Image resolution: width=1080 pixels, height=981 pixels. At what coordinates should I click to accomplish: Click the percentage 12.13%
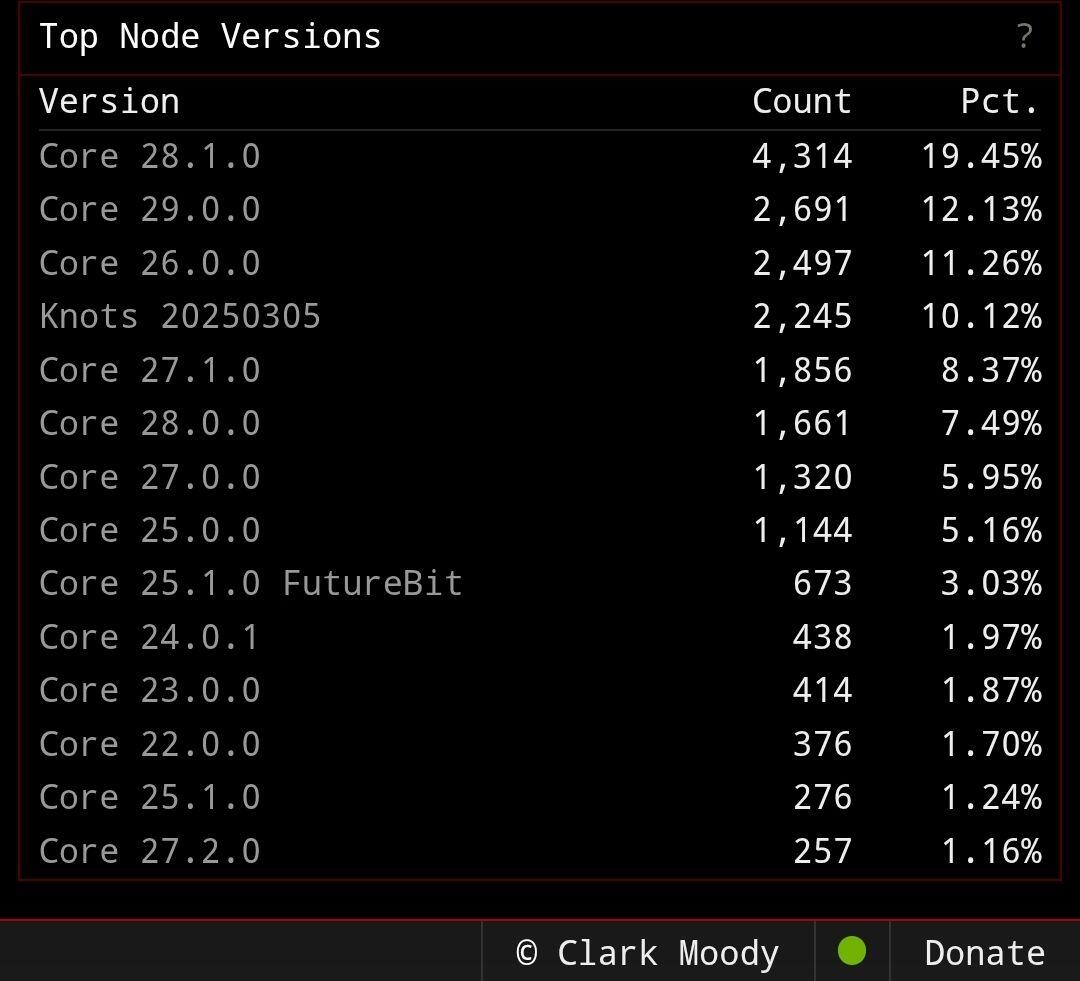coord(982,209)
